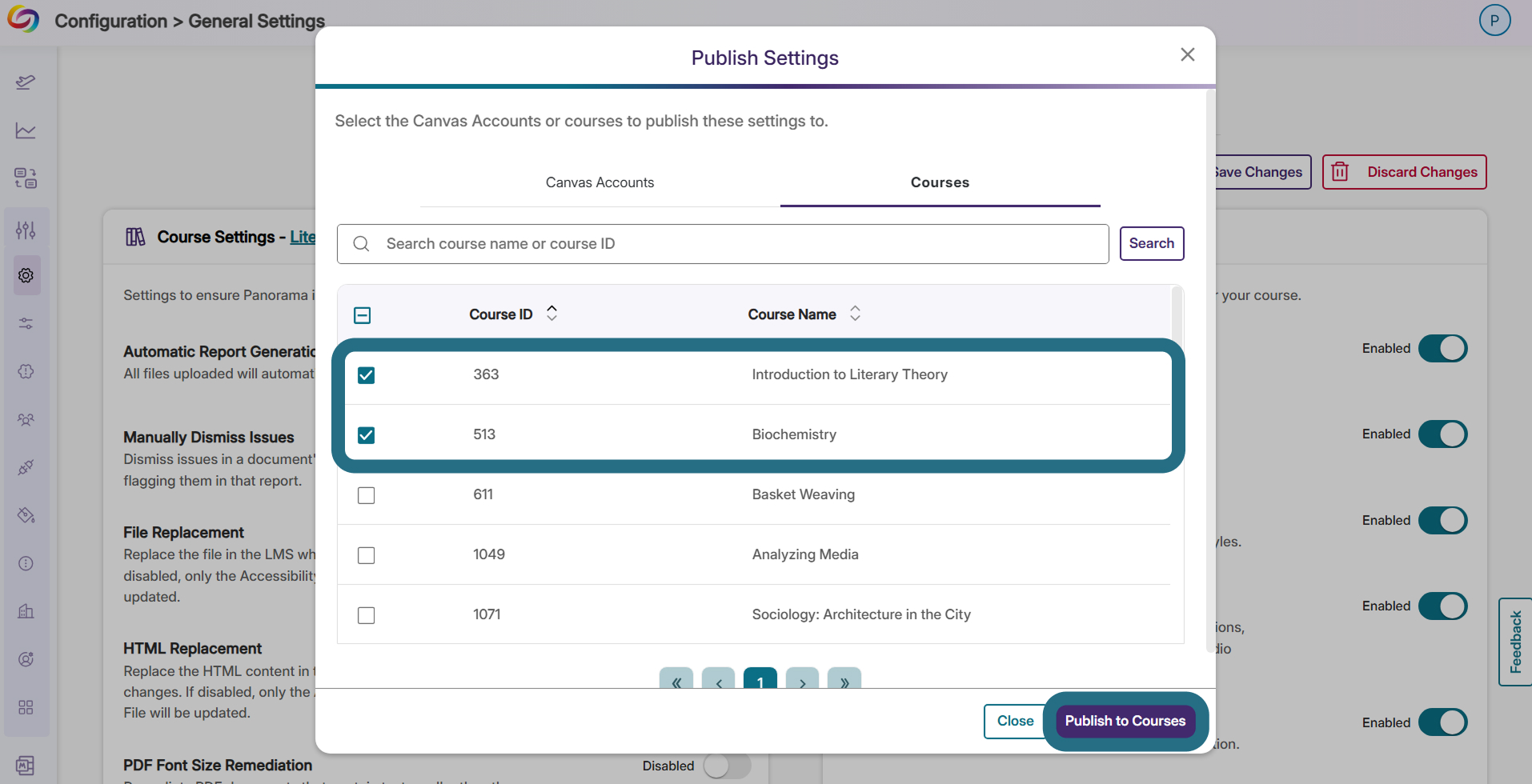Click the Discard Changes button
This screenshot has height=784, width=1532.
point(1404,172)
